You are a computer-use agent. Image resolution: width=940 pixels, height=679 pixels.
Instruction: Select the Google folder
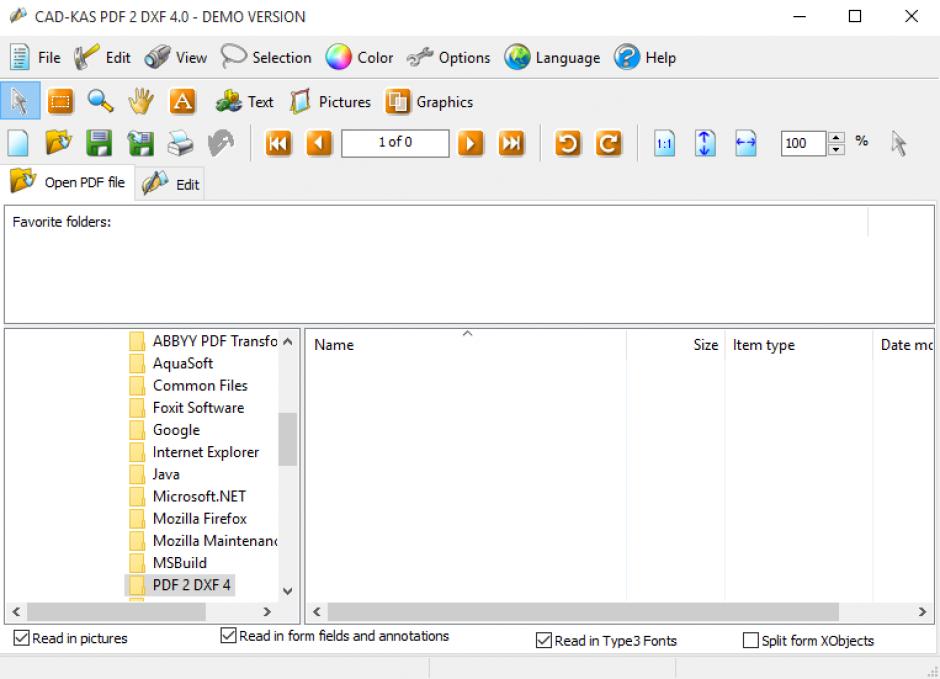[165, 430]
